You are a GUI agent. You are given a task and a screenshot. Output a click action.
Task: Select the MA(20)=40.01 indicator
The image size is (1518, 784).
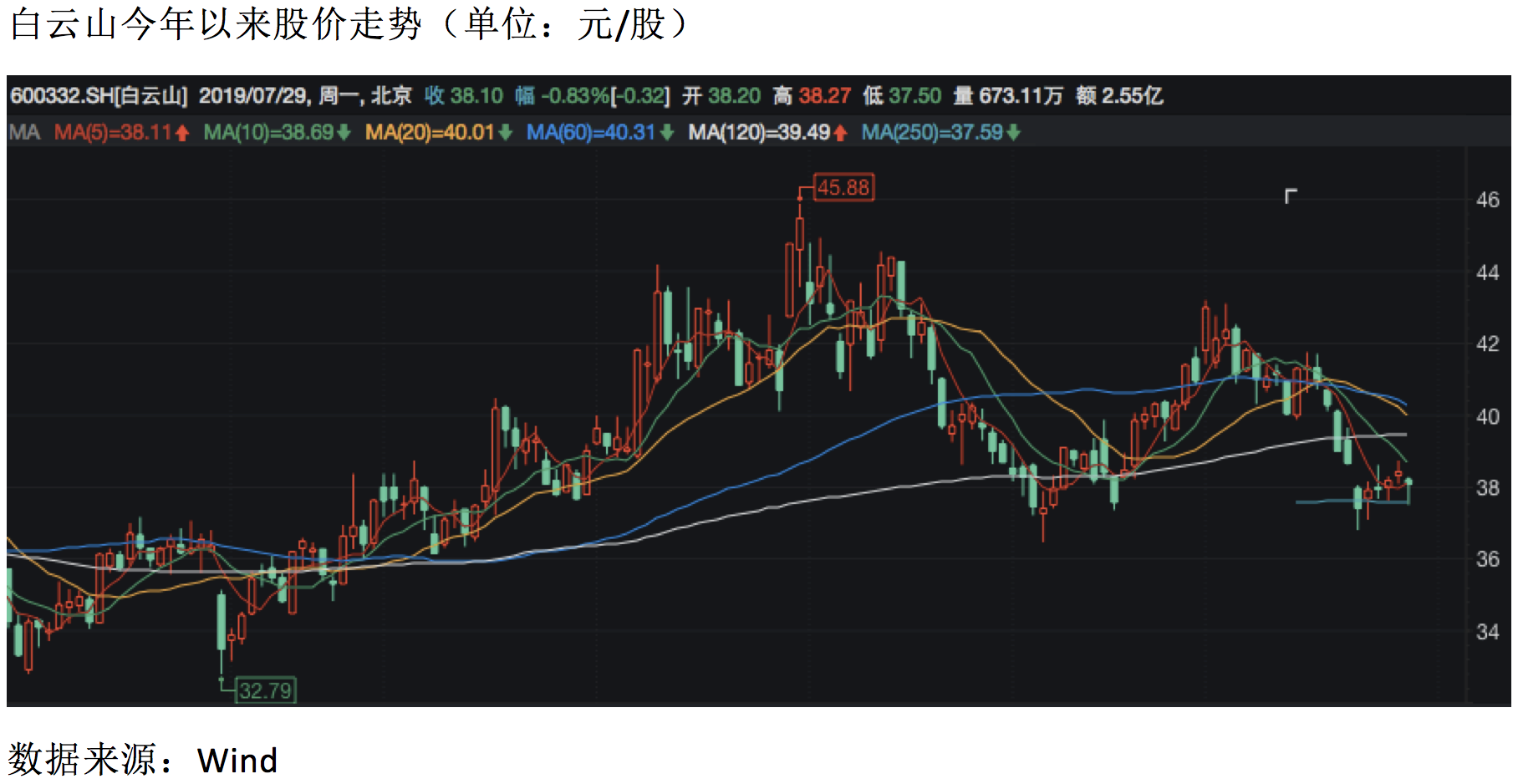(x=430, y=132)
